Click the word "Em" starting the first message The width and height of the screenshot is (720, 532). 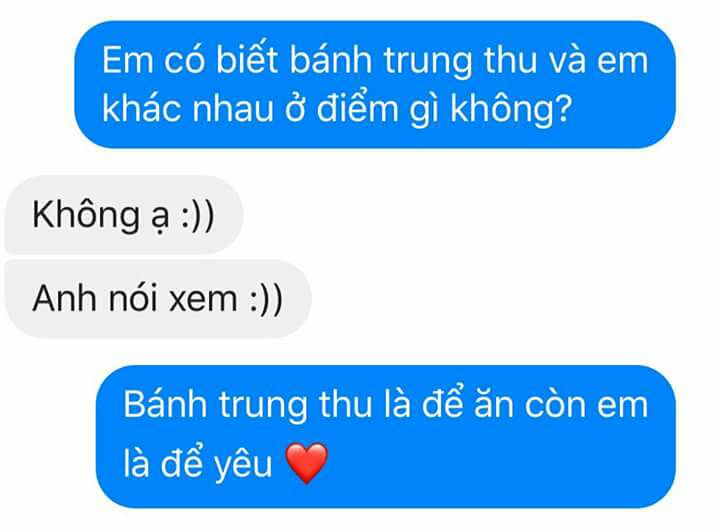click(x=127, y=60)
